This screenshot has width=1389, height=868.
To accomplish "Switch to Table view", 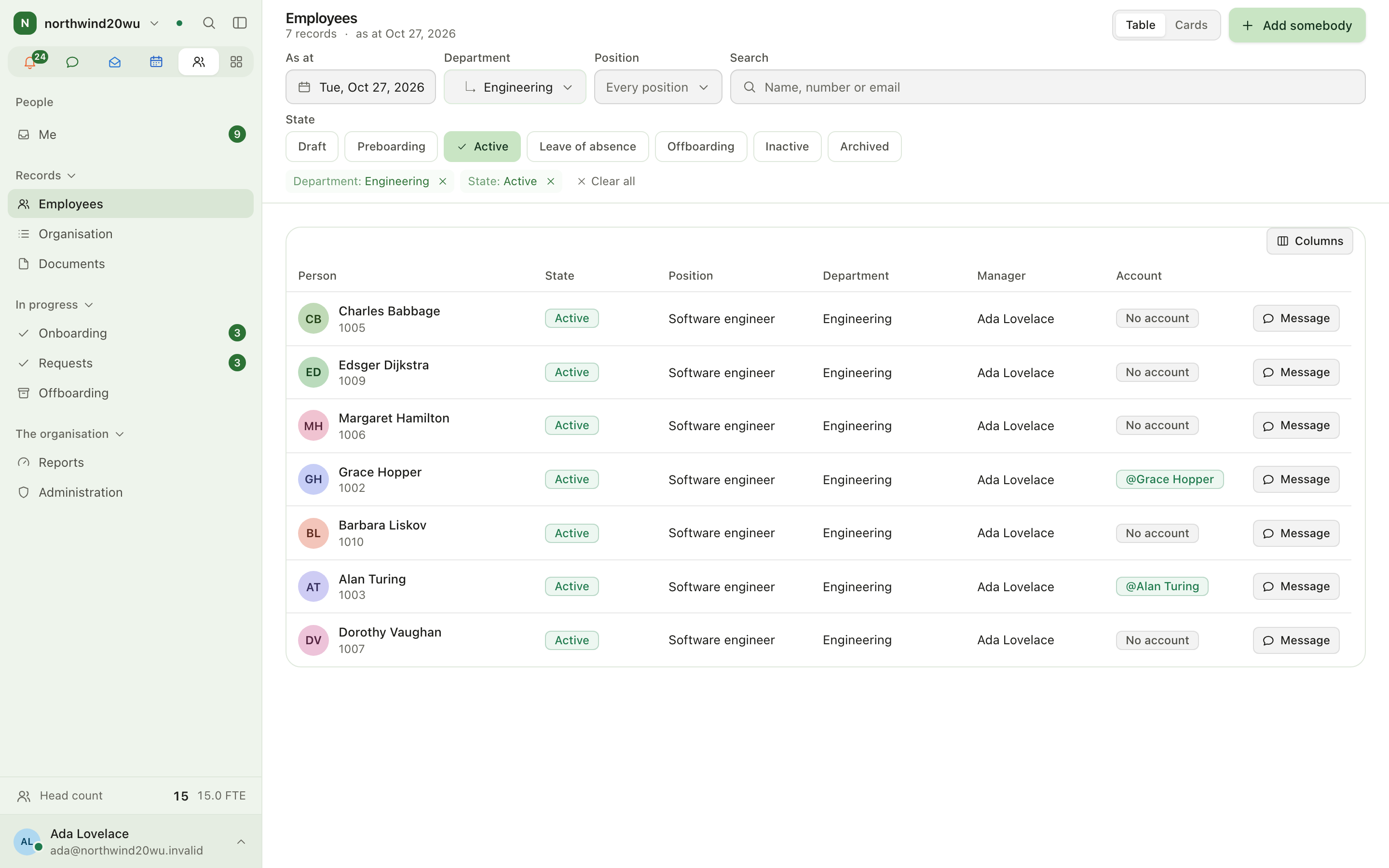I will pos(1140,25).
